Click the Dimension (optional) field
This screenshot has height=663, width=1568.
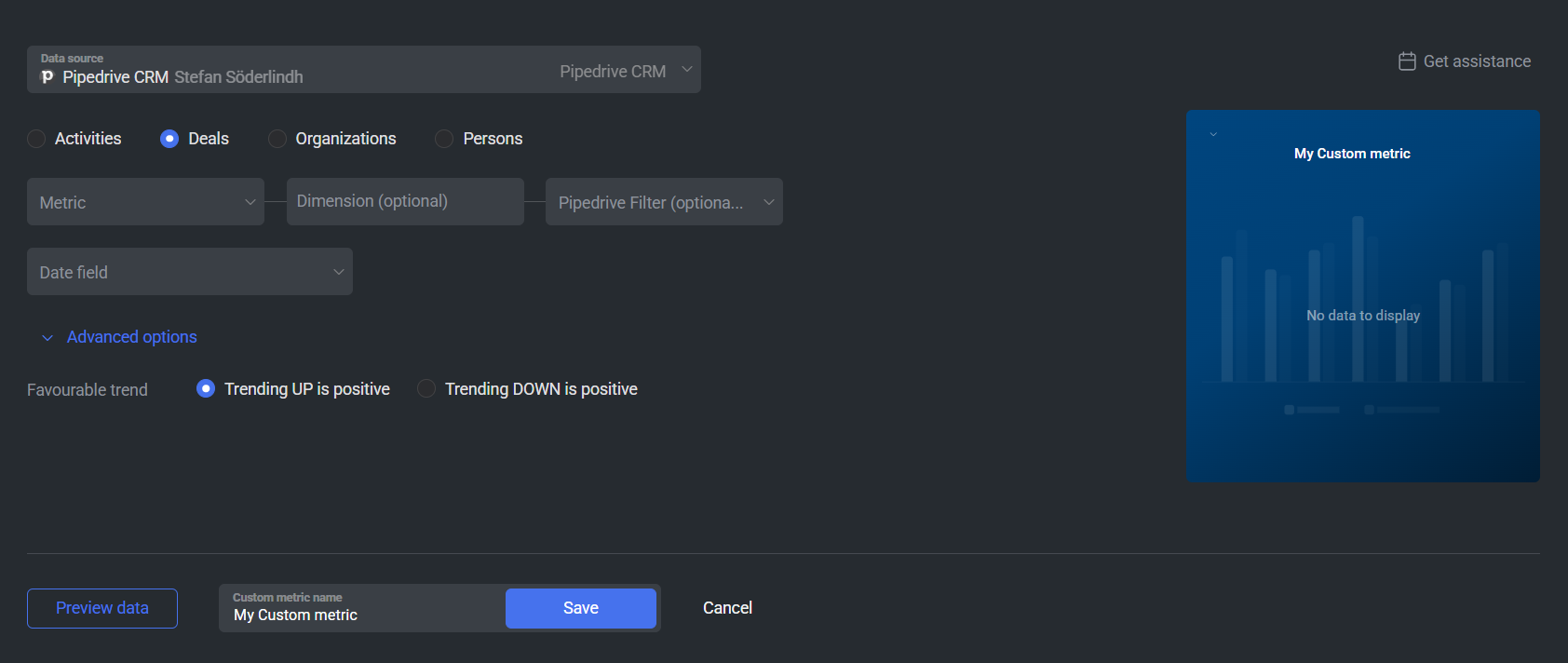[405, 202]
